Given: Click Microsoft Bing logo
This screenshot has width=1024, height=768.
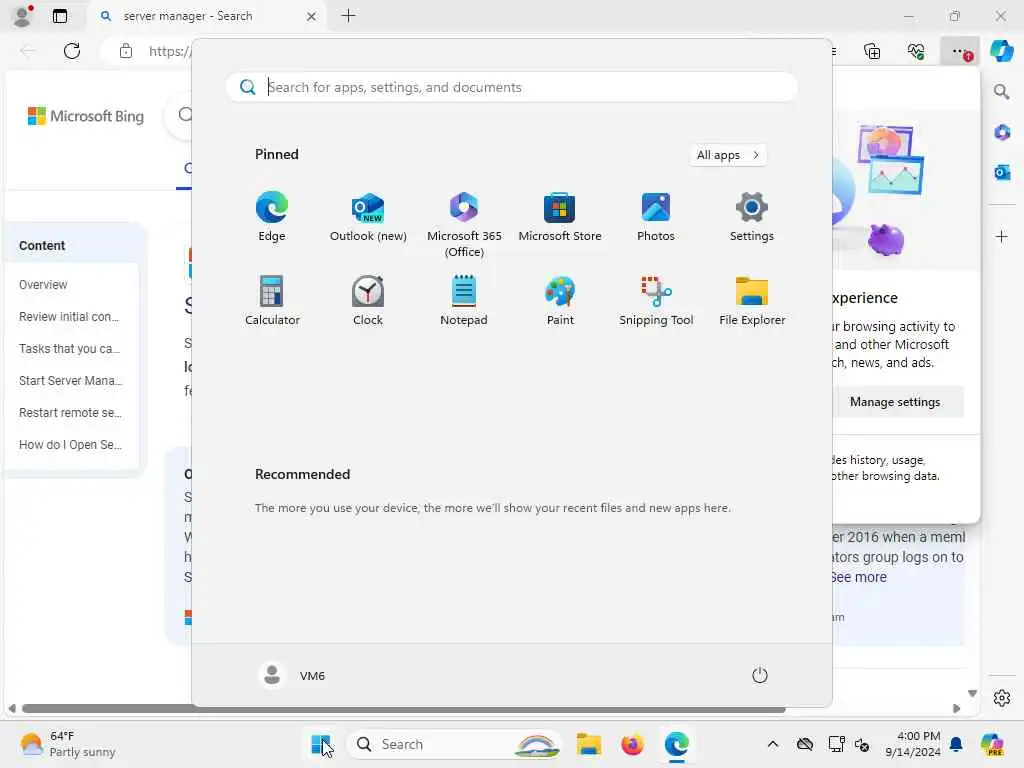Looking at the screenshot, I should [x=86, y=116].
